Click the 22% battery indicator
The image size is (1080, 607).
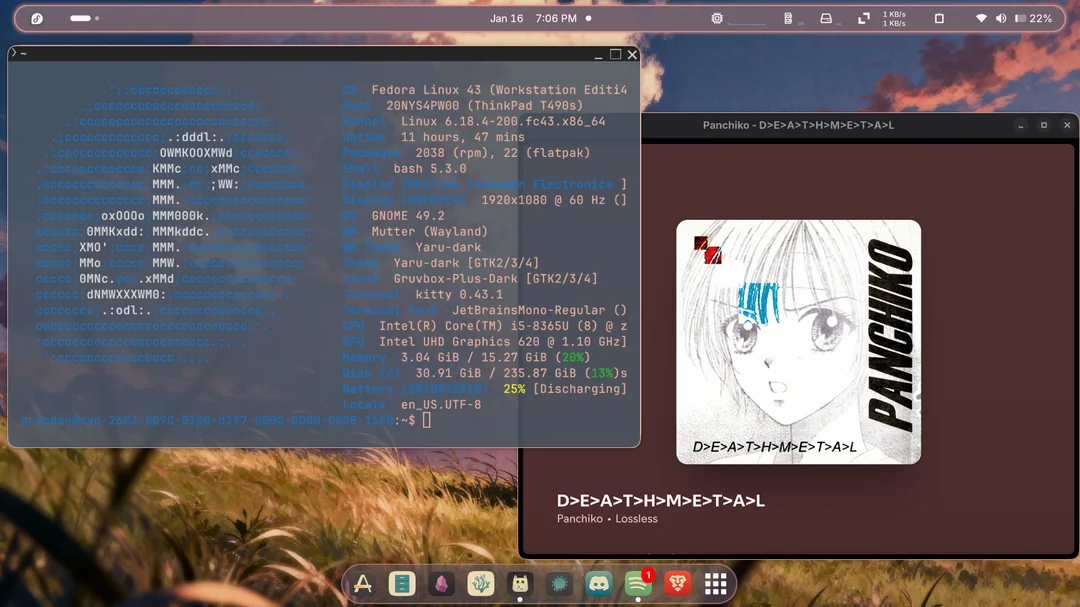[1034, 19]
